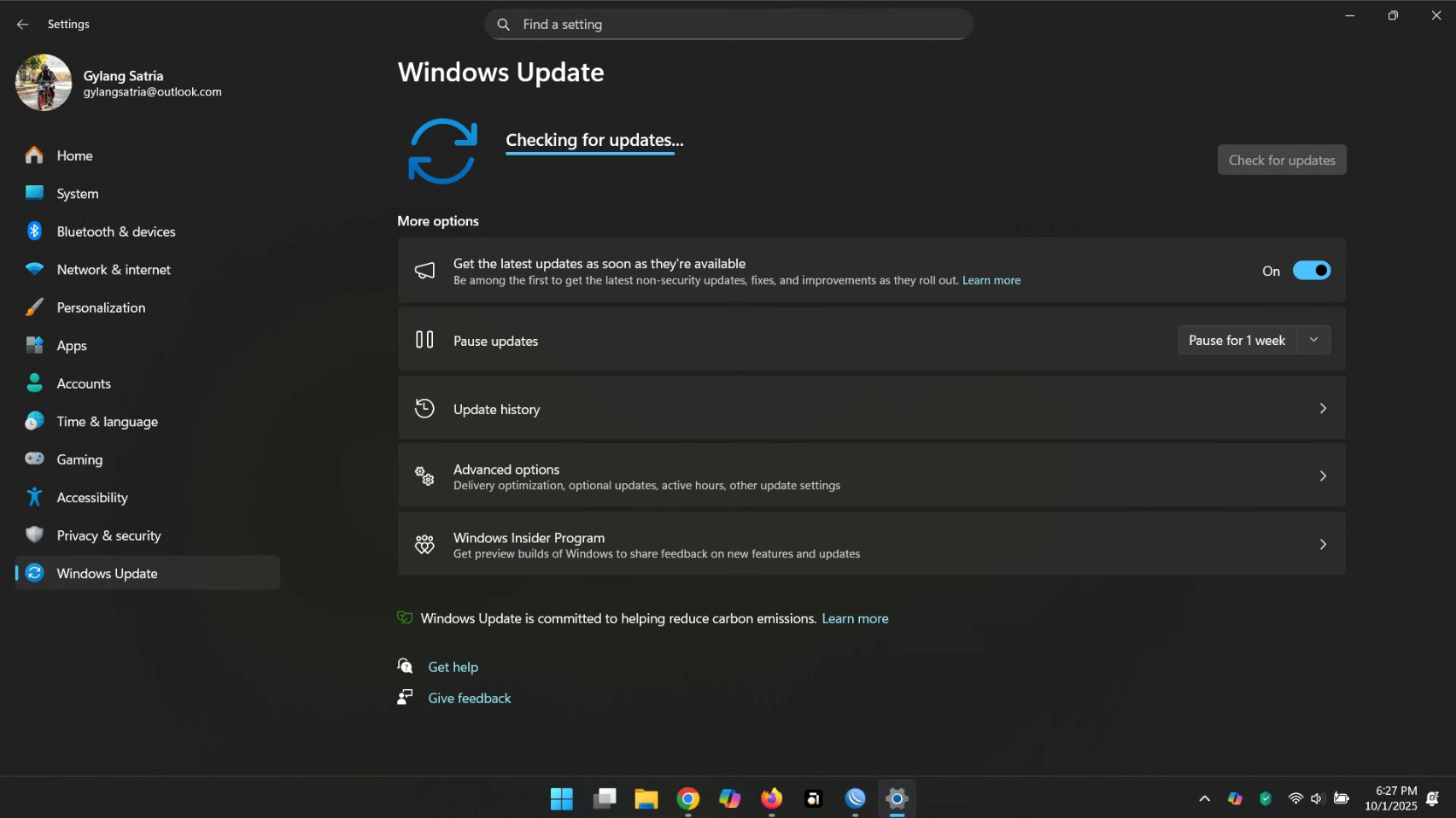Expand the Pause for 1 week dropdown arrow
The height and width of the screenshot is (818, 1456).
pos(1313,340)
